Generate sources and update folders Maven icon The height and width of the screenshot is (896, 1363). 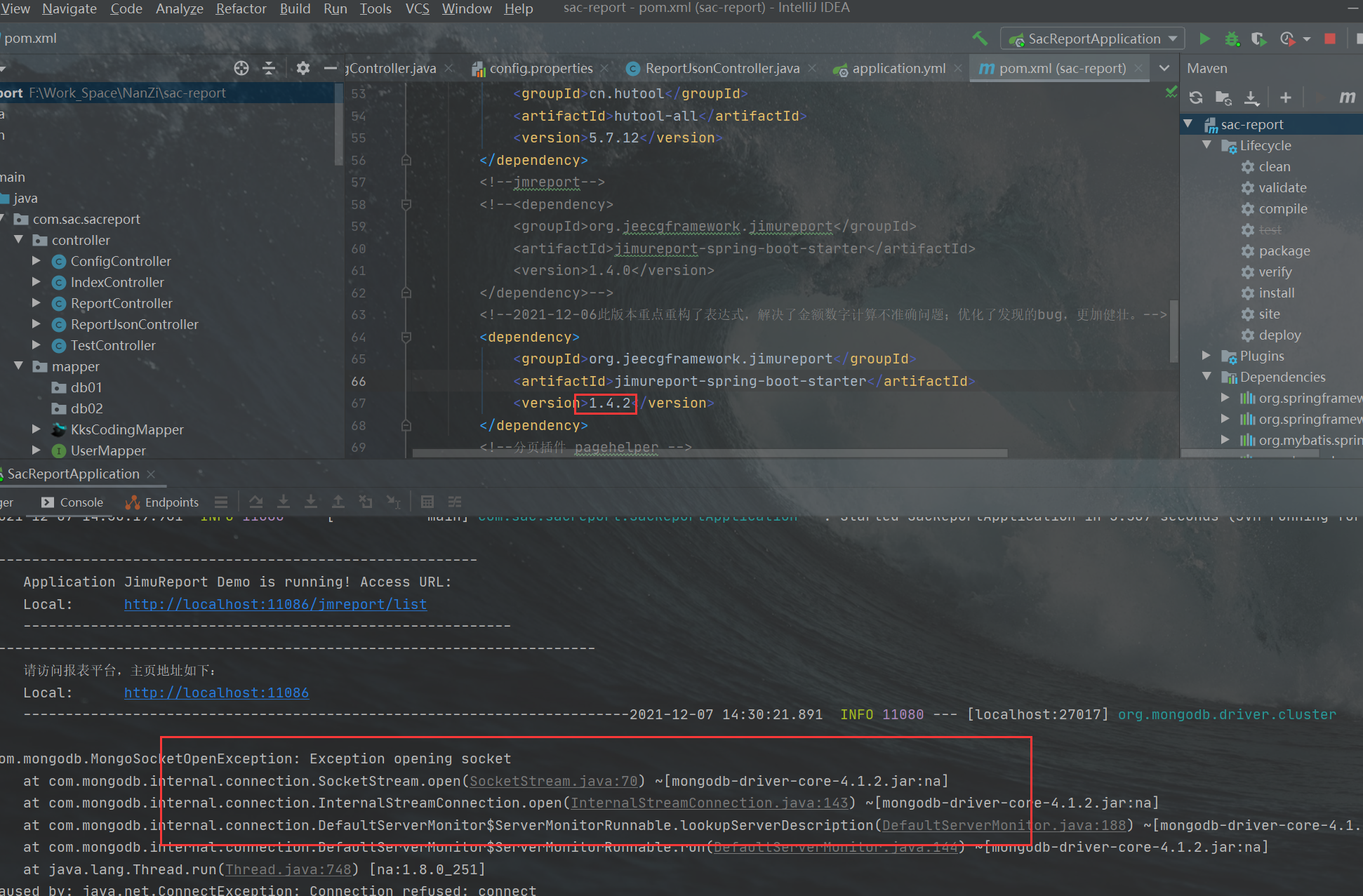pyautogui.click(x=1223, y=98)
